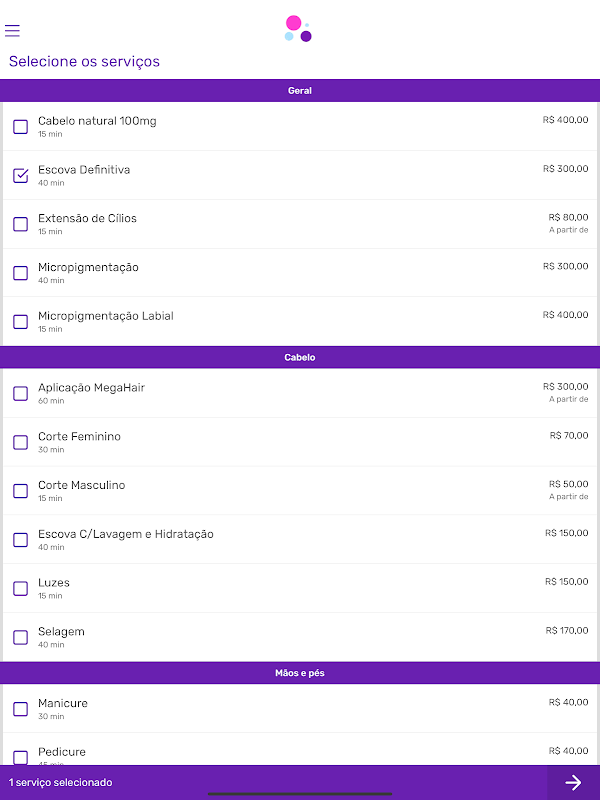Image resolution: width=600 pixels, height=800 pixels.
Task: Check the Selagem service box
Action: (20, 637)
